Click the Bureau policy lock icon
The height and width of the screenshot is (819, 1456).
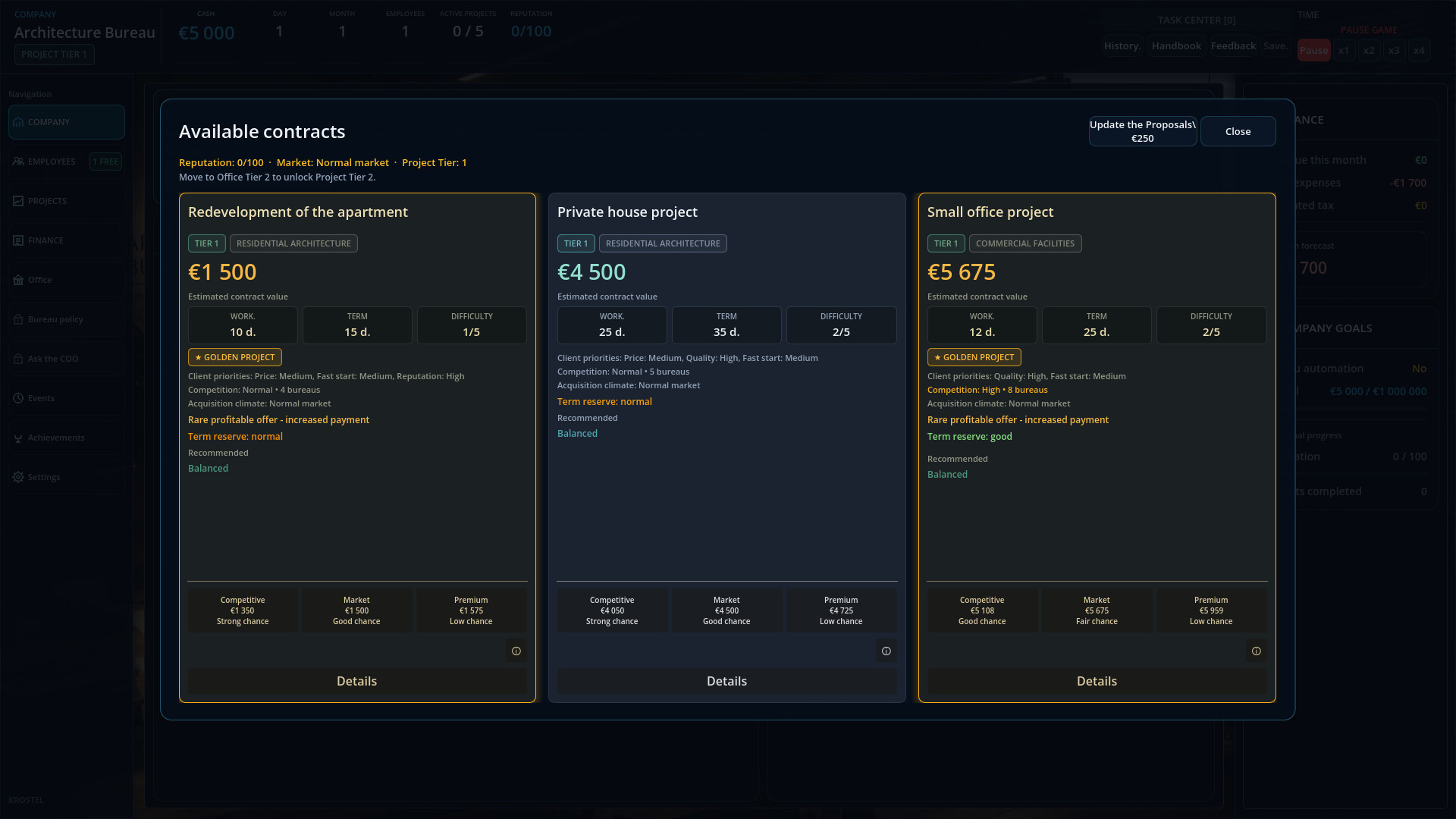pyautogui.click(x=18, y=318)
